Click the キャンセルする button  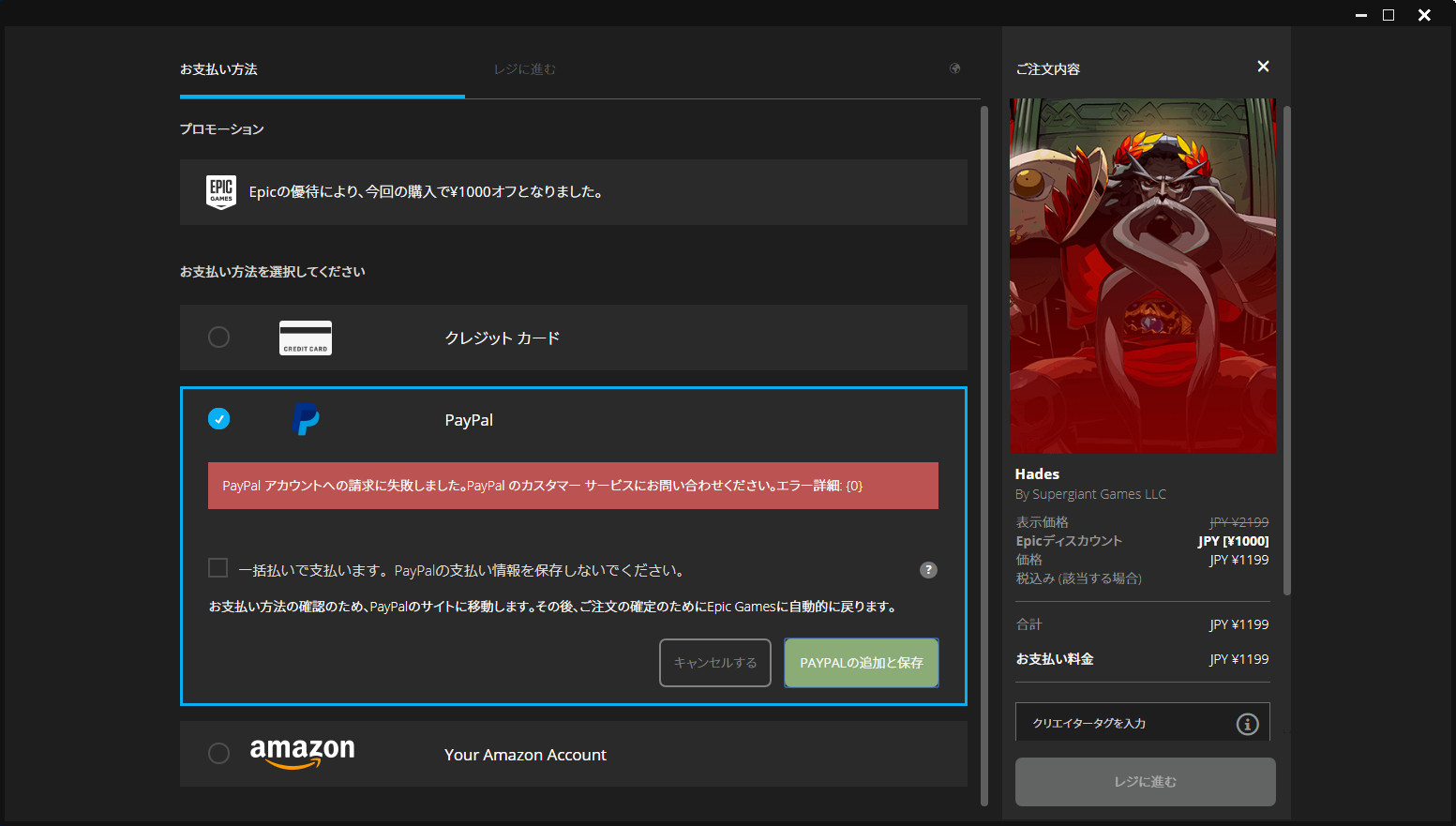click(x=715, y=663)
